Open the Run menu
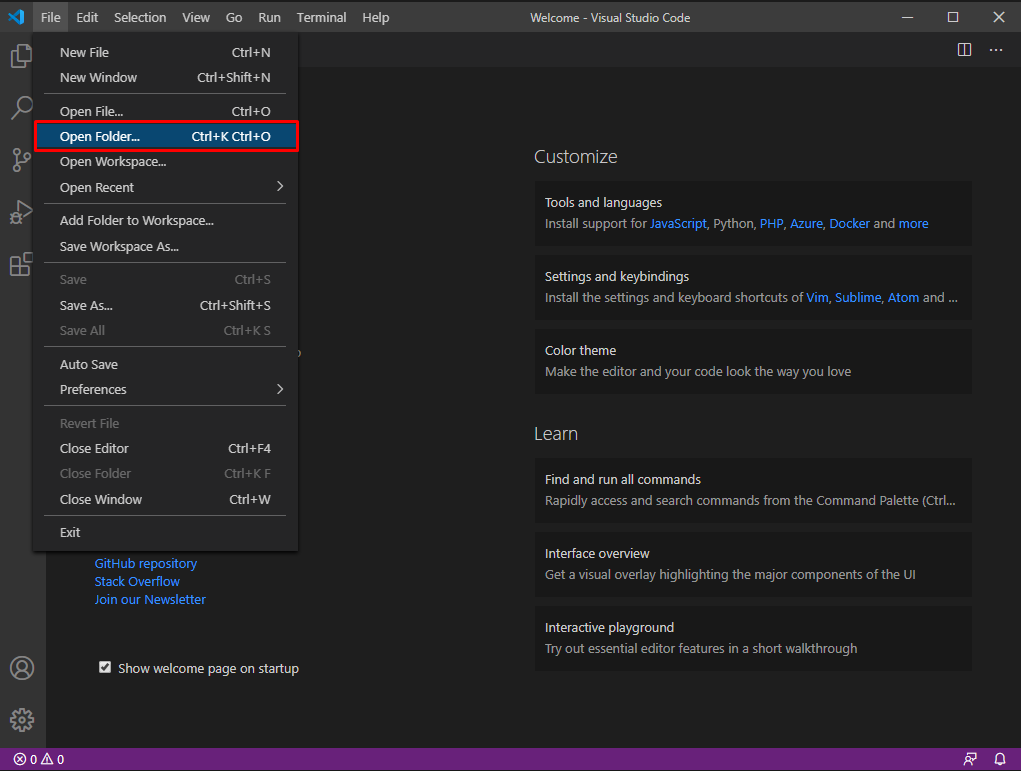Image resolution: width=1021 pixels, height=771 pixels. click(x=269, y=18)
